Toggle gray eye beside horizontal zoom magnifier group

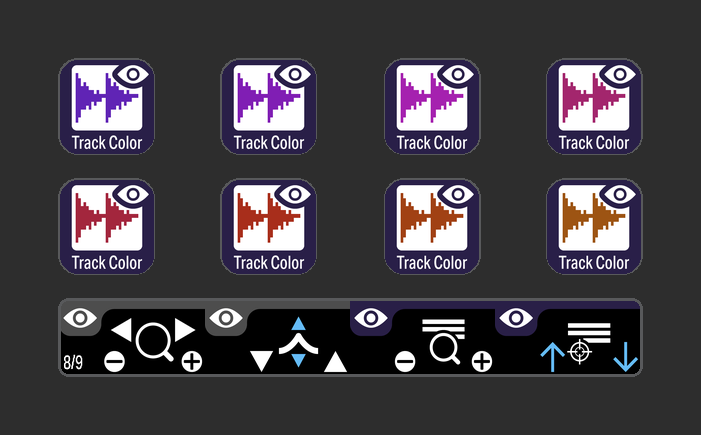click(80, 318)
